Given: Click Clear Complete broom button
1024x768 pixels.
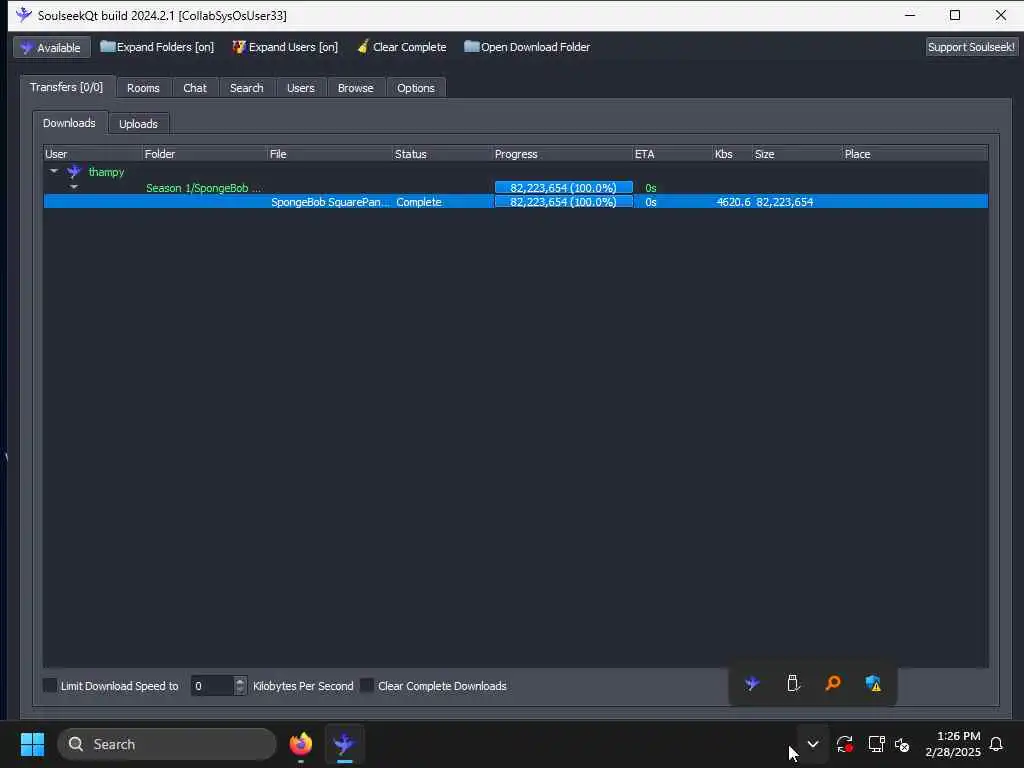Looking at the screenshot, I should [402, 47].
